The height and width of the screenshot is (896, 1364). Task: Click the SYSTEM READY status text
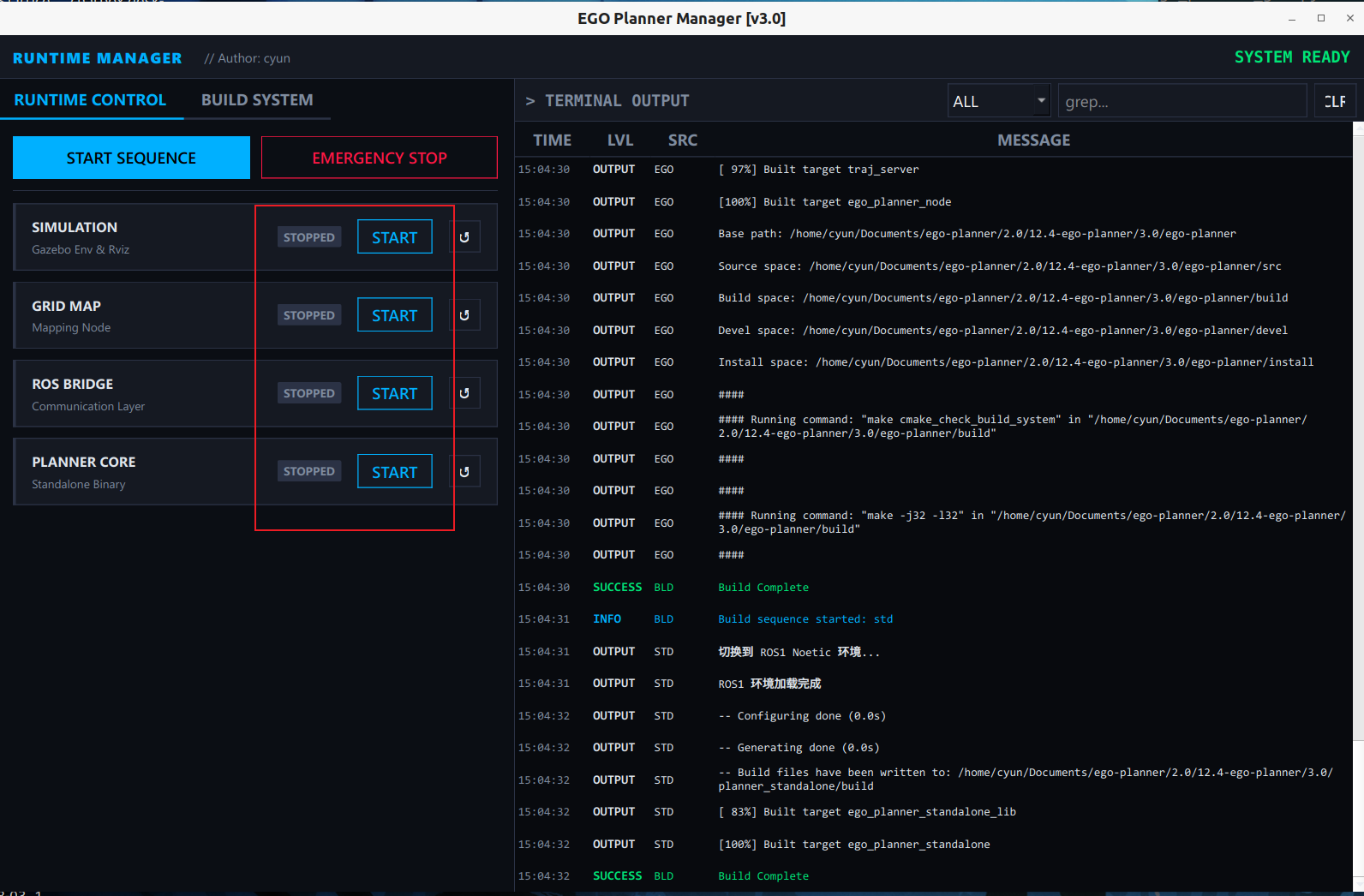coord(1292,57)
